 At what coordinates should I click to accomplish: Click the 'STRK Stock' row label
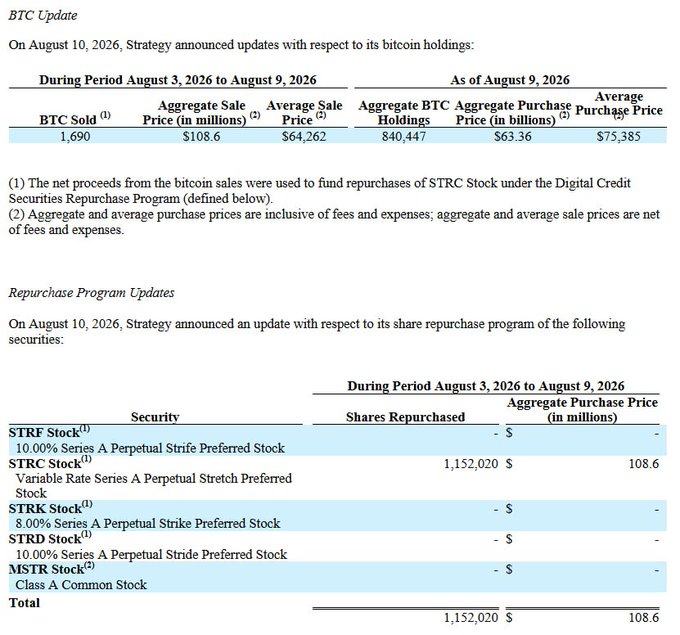(51, 508)
